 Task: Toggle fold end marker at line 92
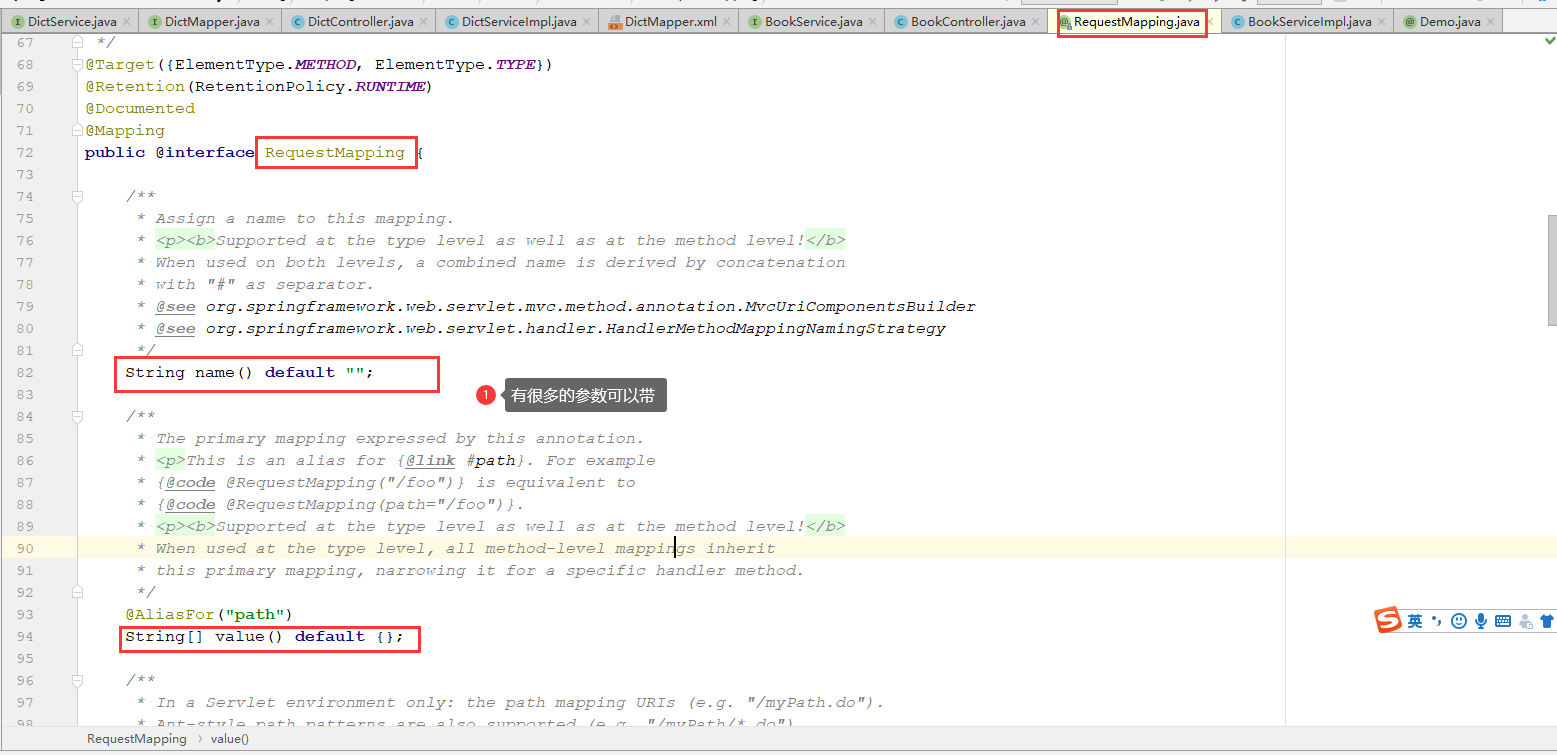pos(77,592)
